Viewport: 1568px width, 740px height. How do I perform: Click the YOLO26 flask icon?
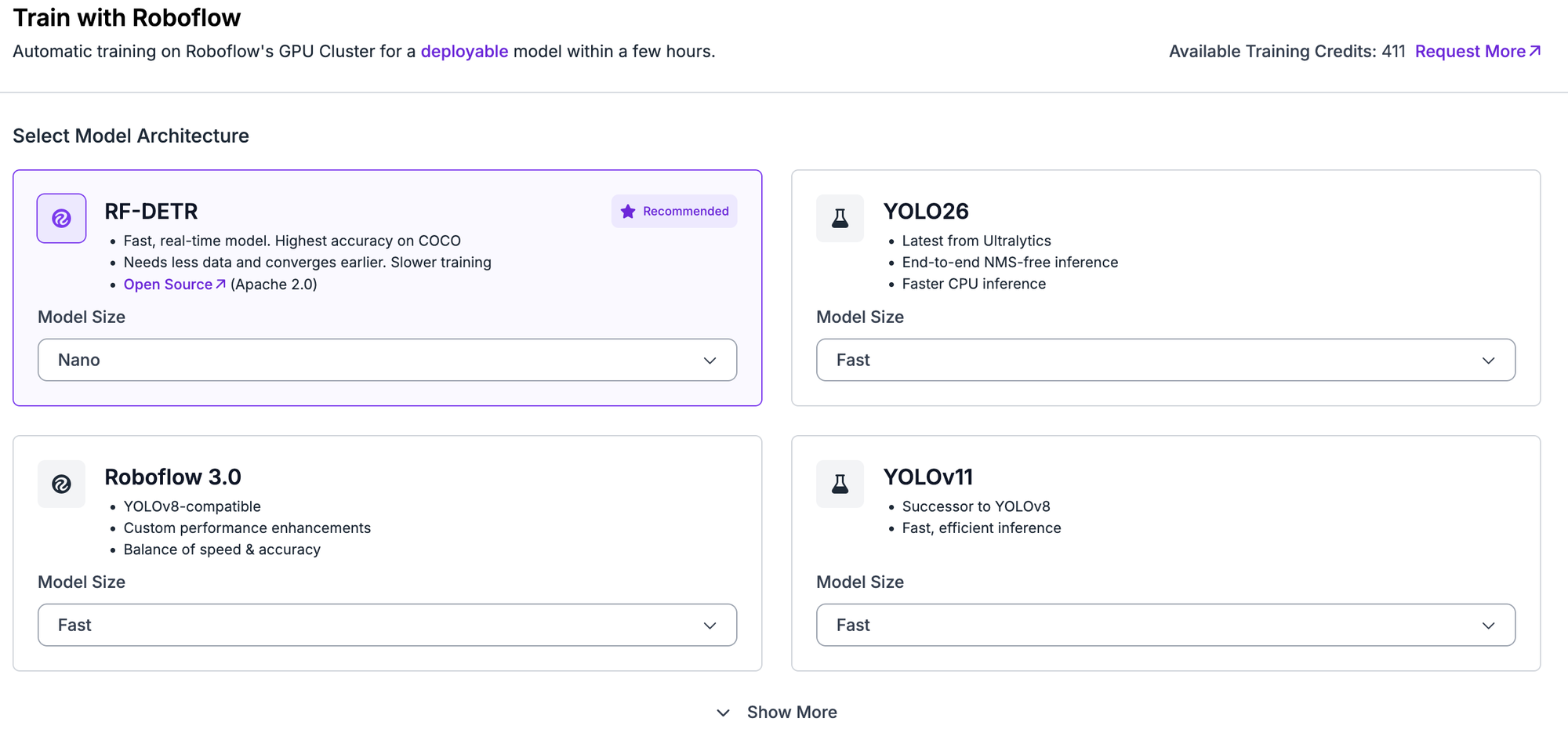840,218
